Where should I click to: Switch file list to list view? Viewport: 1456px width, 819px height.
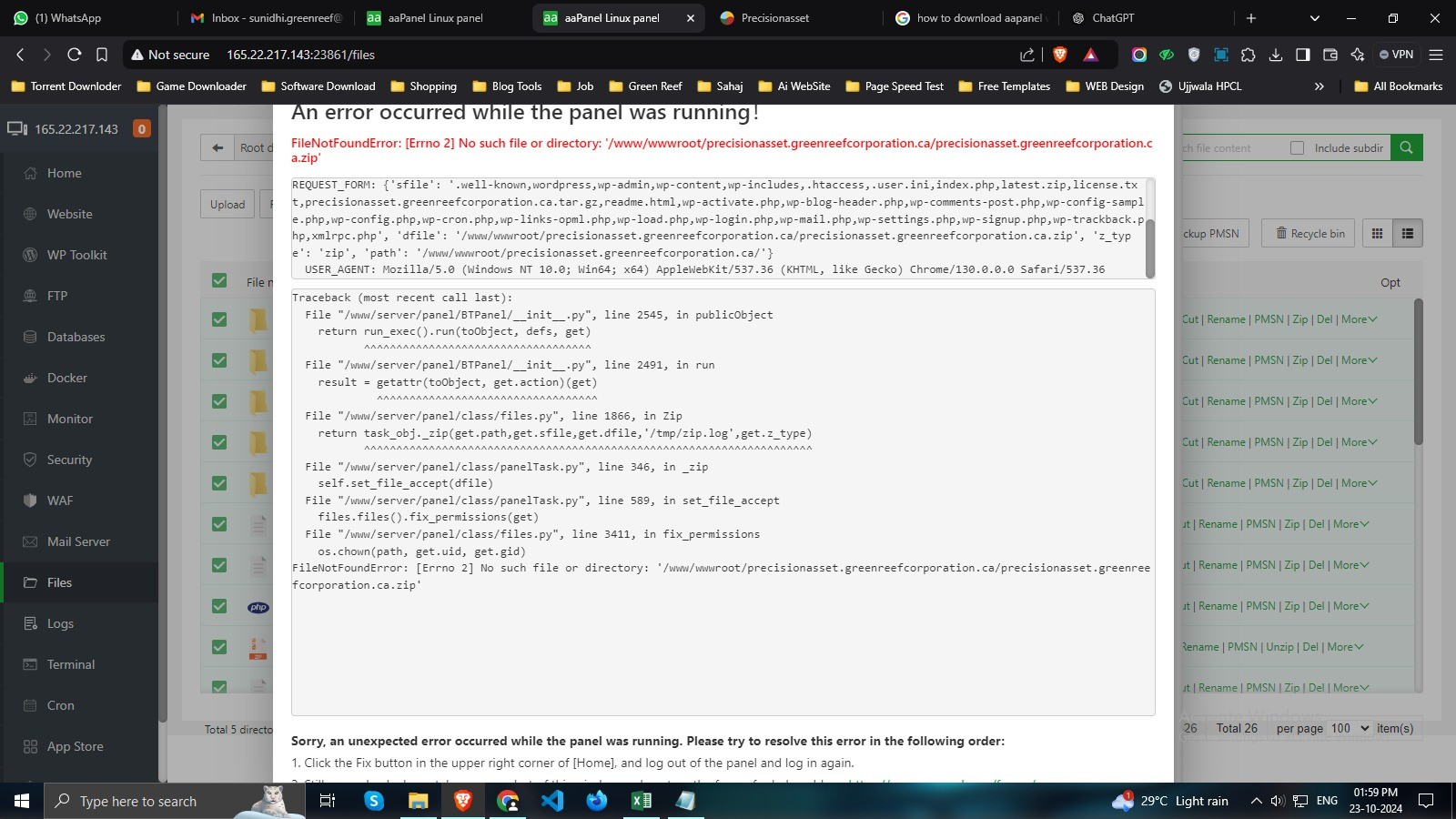[x=1408, y=234]
